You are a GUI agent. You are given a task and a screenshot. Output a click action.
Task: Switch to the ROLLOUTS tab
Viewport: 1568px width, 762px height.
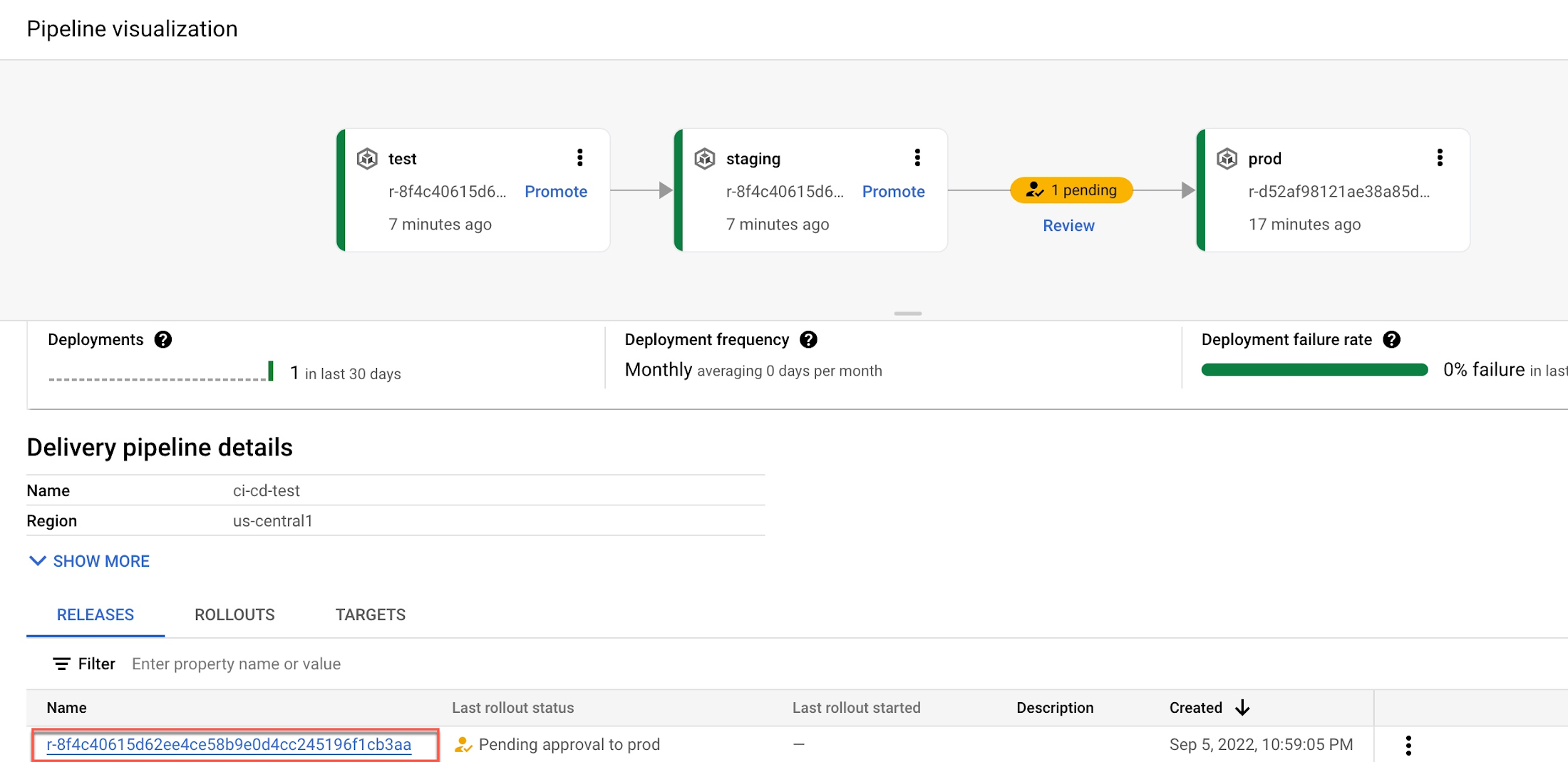tap(234, 614)
